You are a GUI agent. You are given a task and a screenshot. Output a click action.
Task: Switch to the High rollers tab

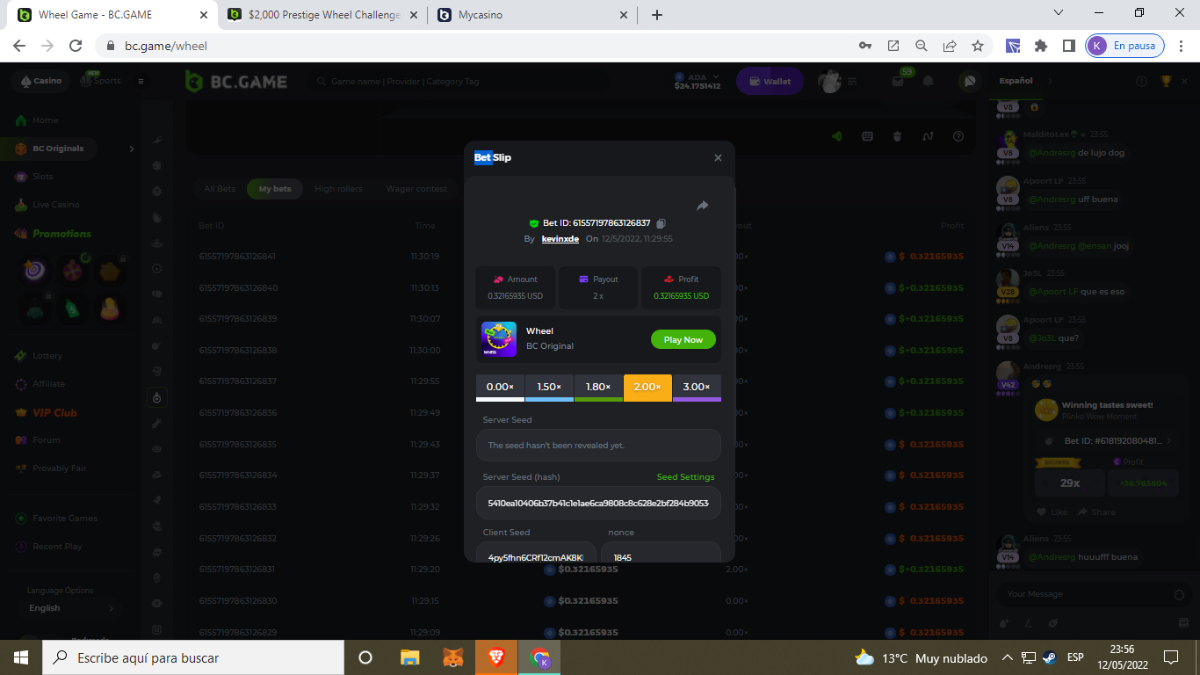(x=338, y=189)
